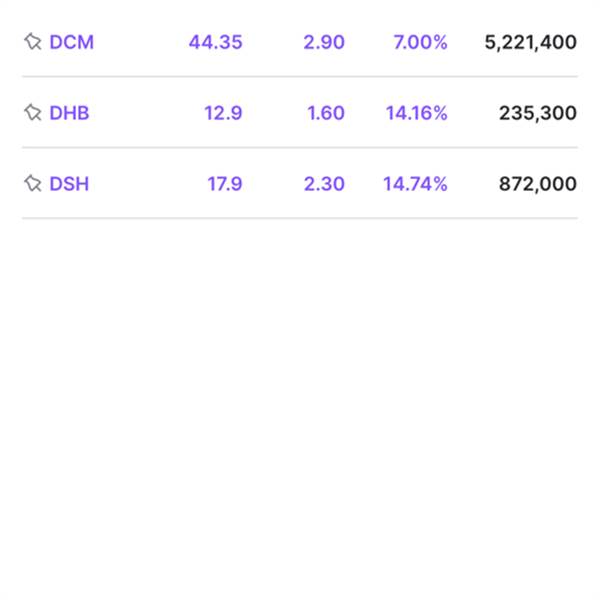Open the DHB ticker link
600x600 pixels.
tap(69, 113)
